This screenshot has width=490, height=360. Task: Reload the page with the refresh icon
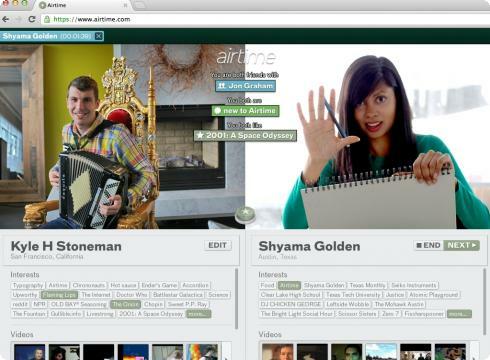[x=32, y=19]
